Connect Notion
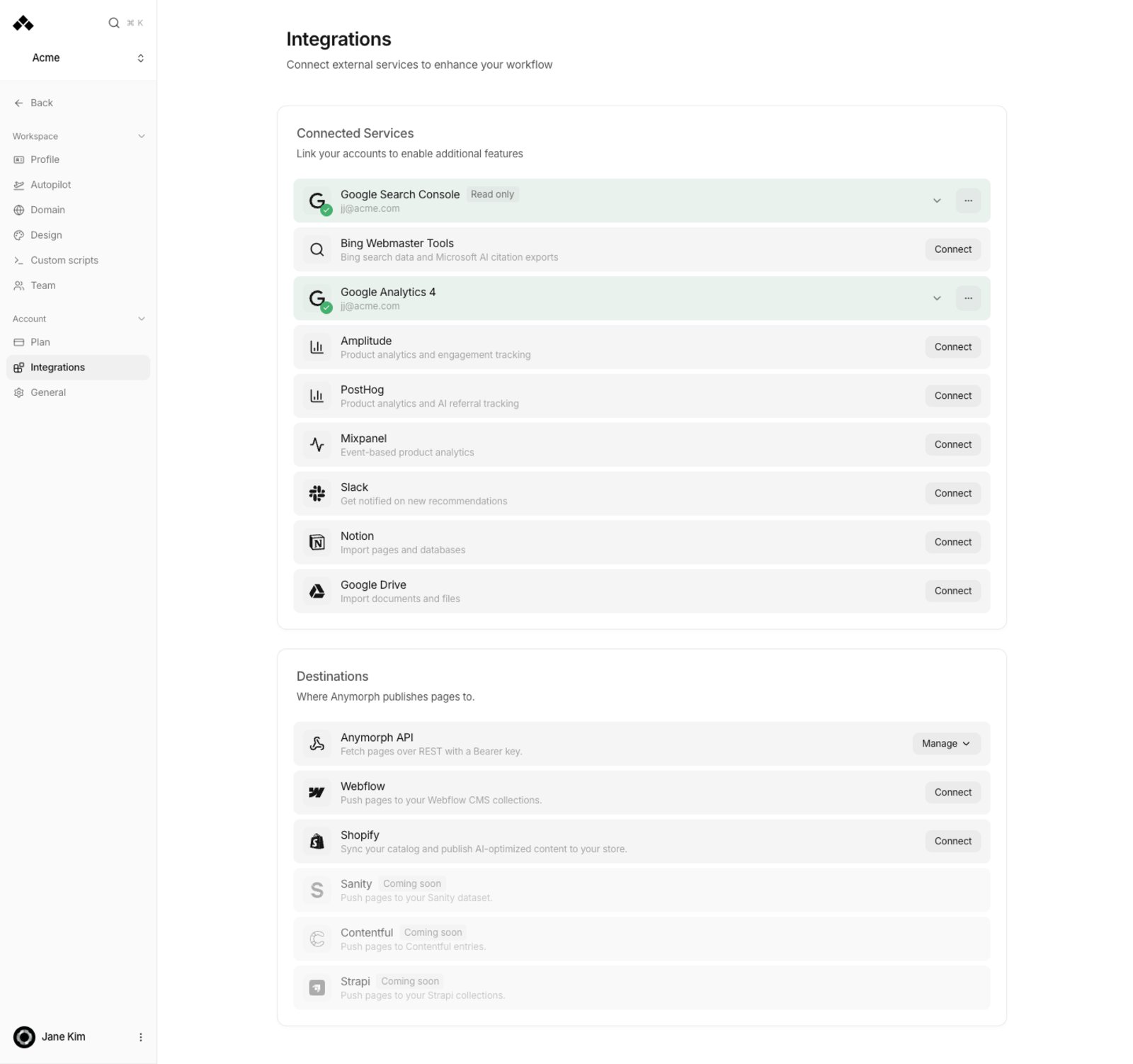Image resolution: width=1133 pixels, height=1064 pixels. 952,543
